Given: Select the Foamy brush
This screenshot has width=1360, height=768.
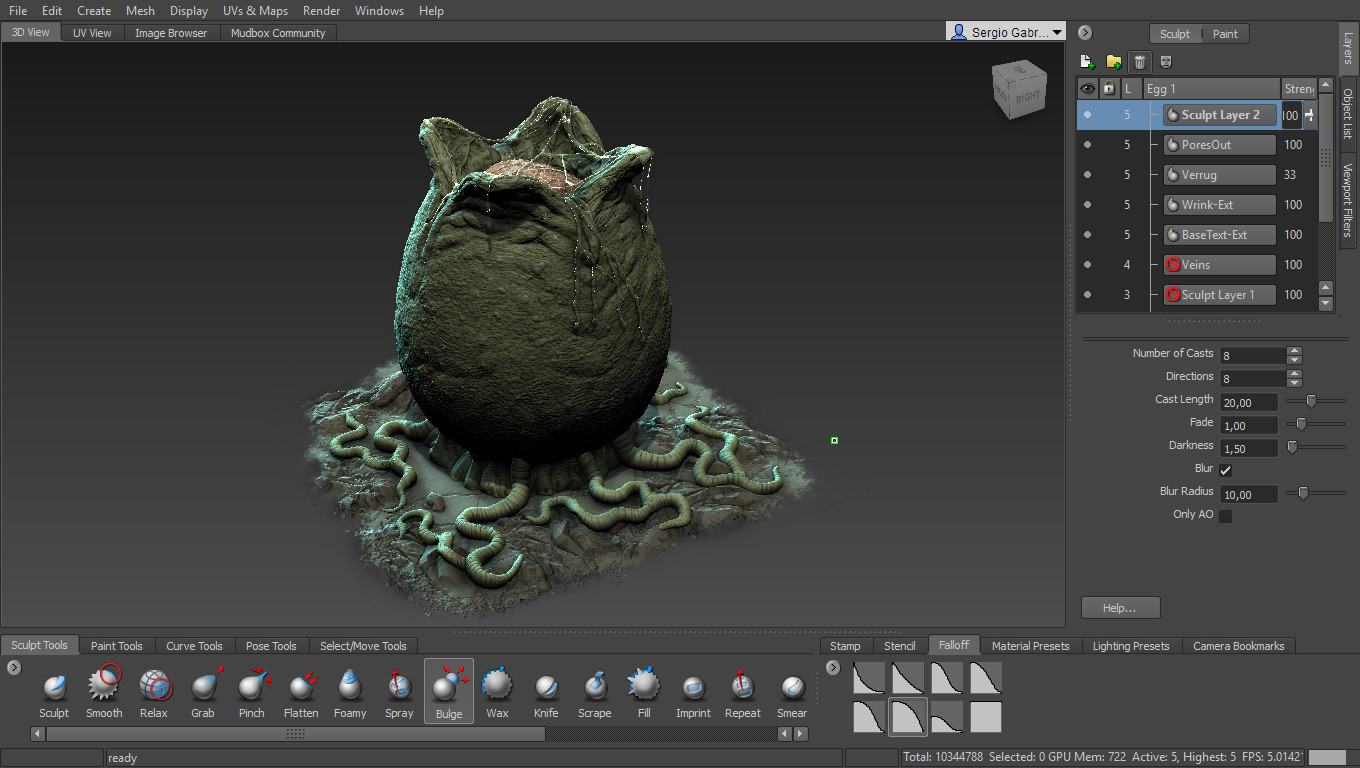Looking at the screenshot, I should point(350,692).
